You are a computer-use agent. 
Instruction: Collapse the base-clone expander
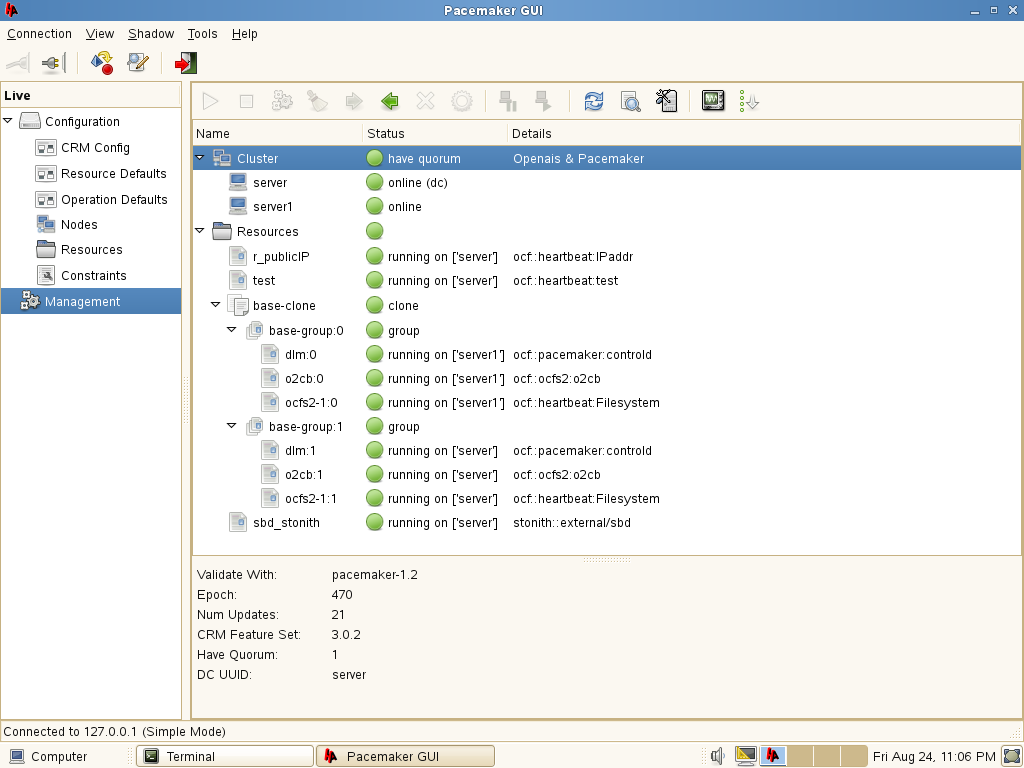(216, 304)
